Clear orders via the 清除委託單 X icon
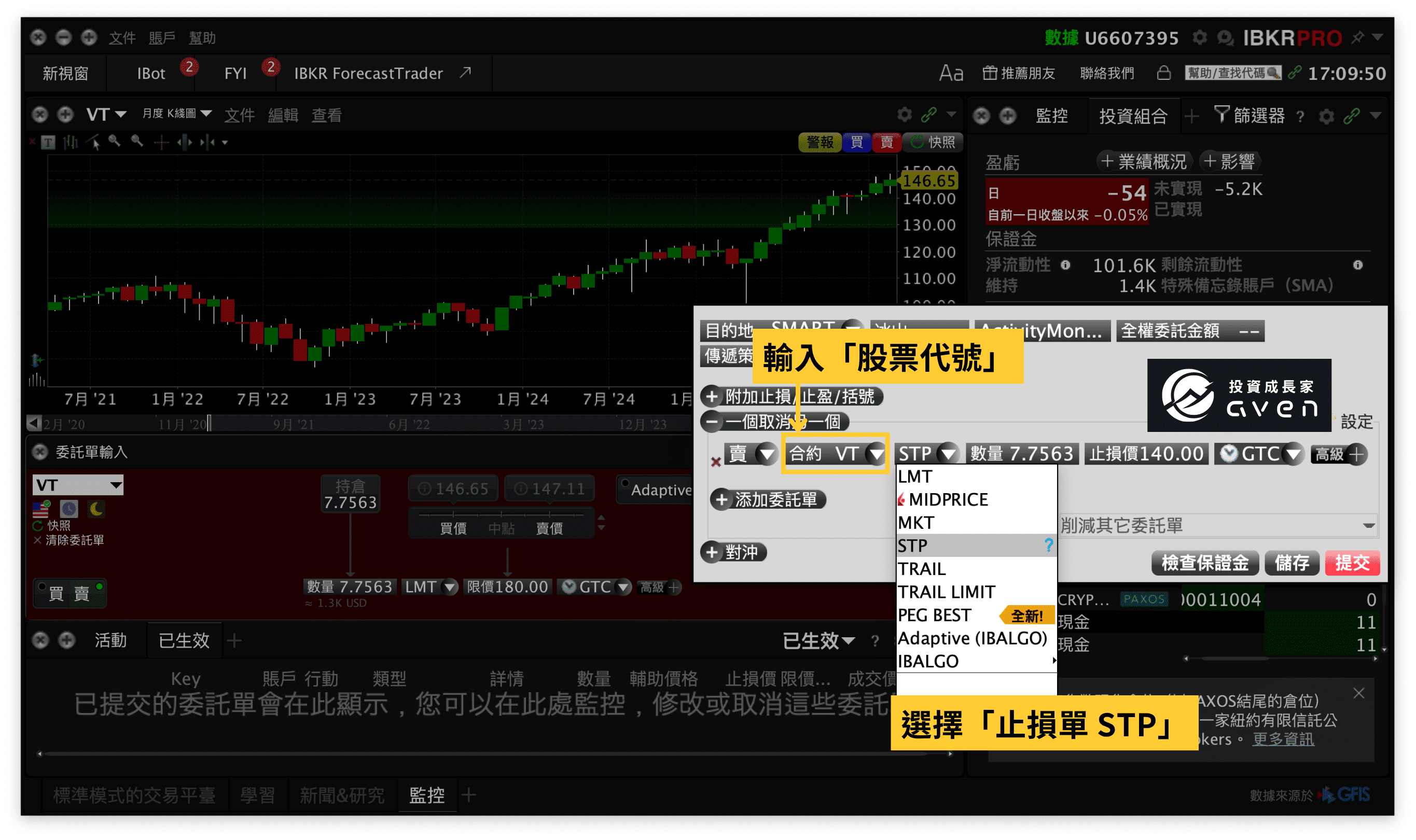This screenshot has width=1416, height=840. point(39,542)
